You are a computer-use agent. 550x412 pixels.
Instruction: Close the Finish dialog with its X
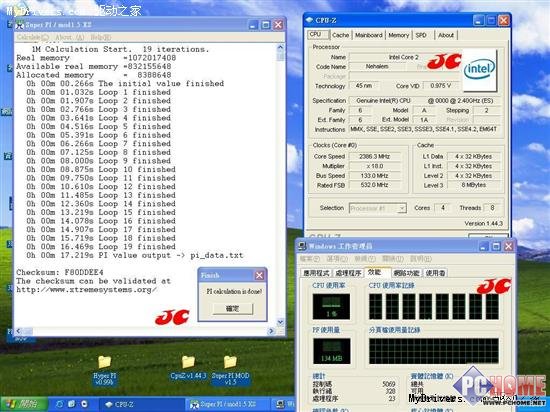pos(259,275)
